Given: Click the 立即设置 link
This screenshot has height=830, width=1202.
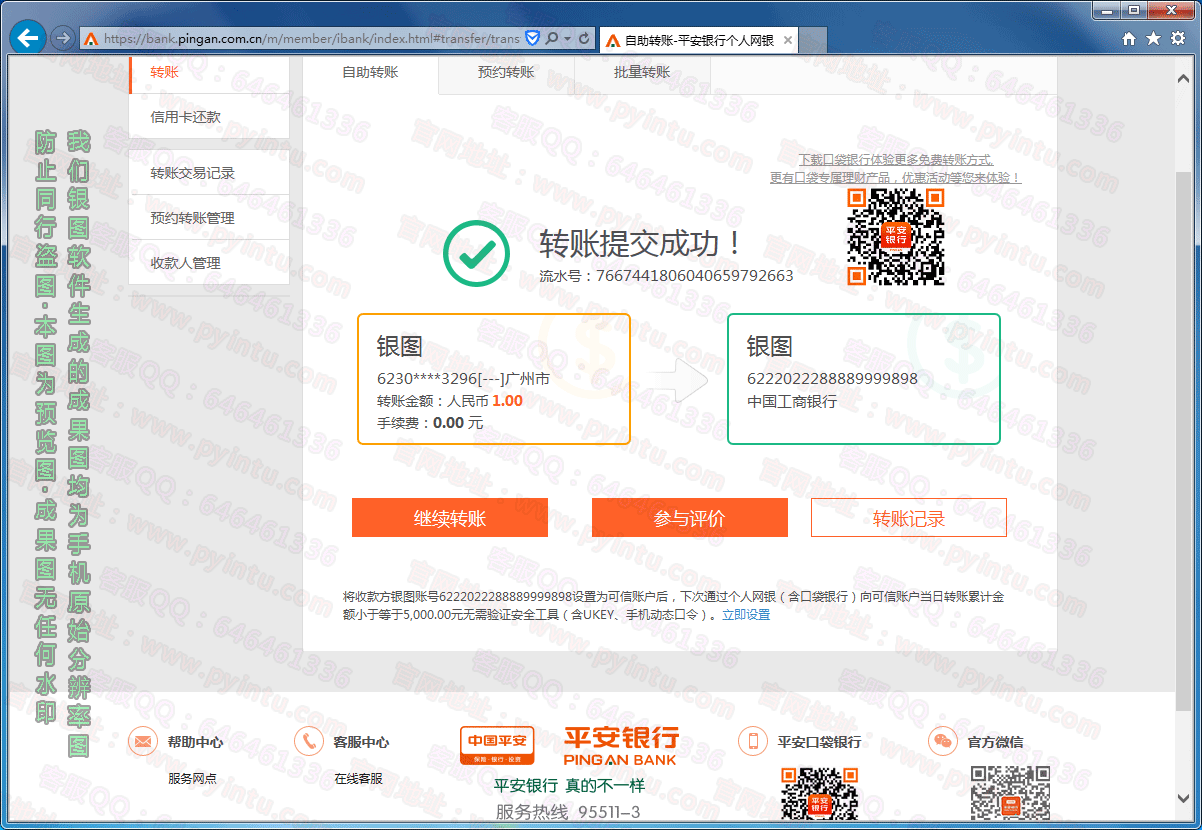Looking at the screenshot, I should (746, 615).
